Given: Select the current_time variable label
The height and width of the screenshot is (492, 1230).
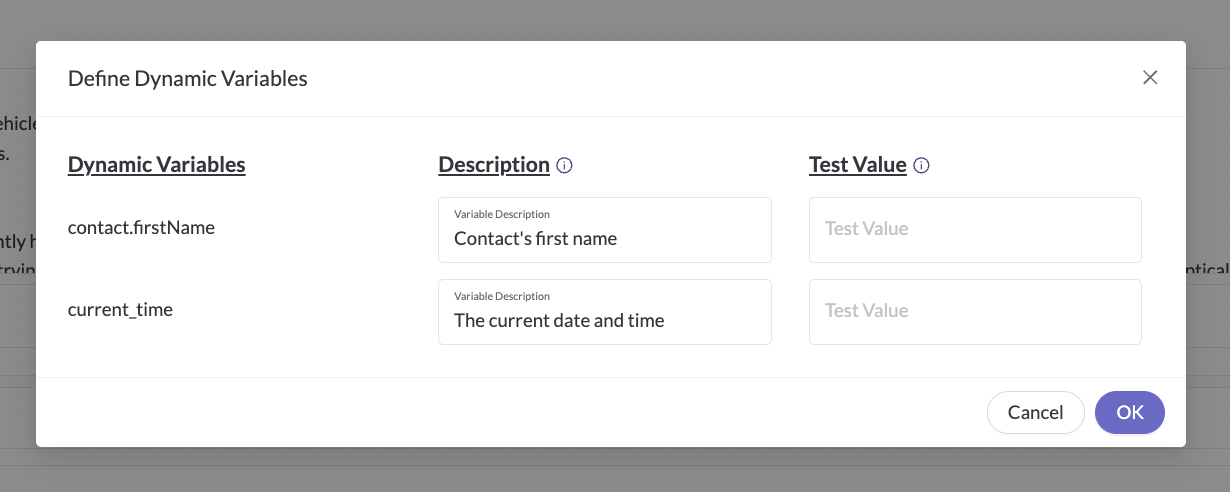Looking at the screenshot, I should (120, 310).
